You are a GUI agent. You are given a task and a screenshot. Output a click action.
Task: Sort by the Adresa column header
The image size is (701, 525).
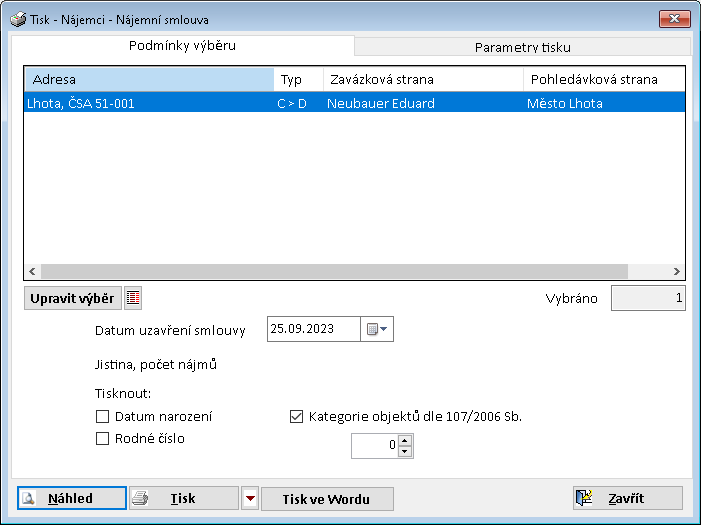click(x=148, y=79)
